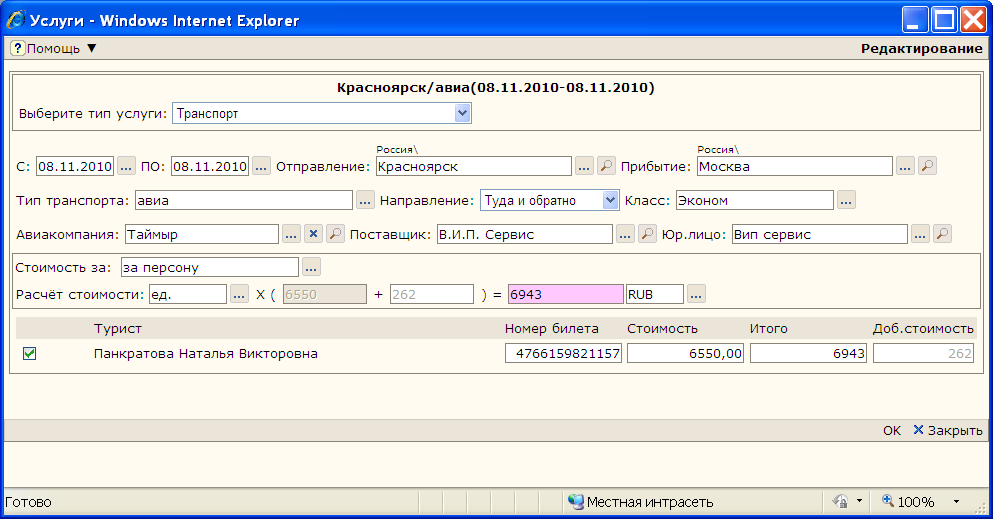Image resolution: width=993 pixels, height=519 pixels.
Task: Open ellipsis selector for Стоимость за
Action: coord(311,267)
